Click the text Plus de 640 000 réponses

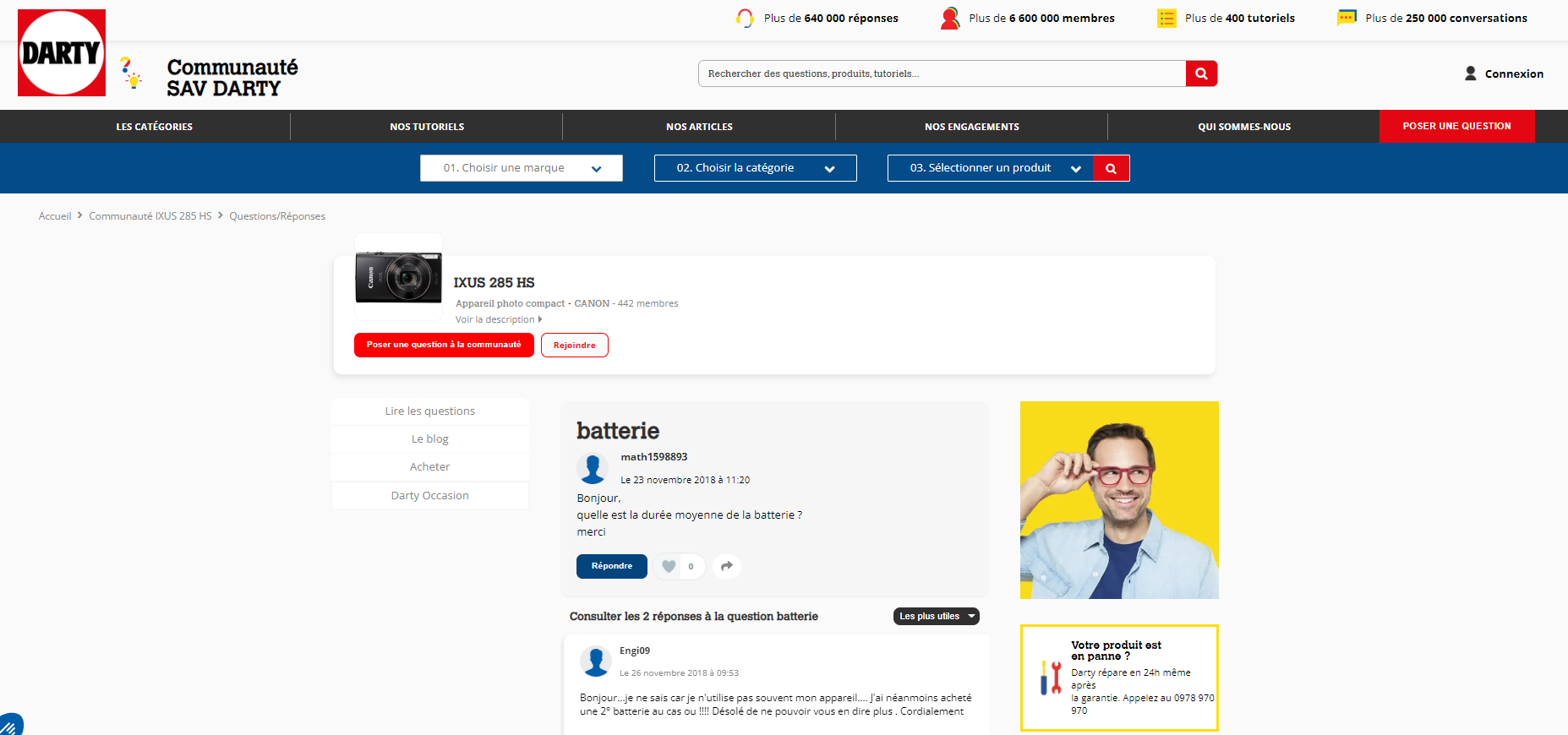831,18
